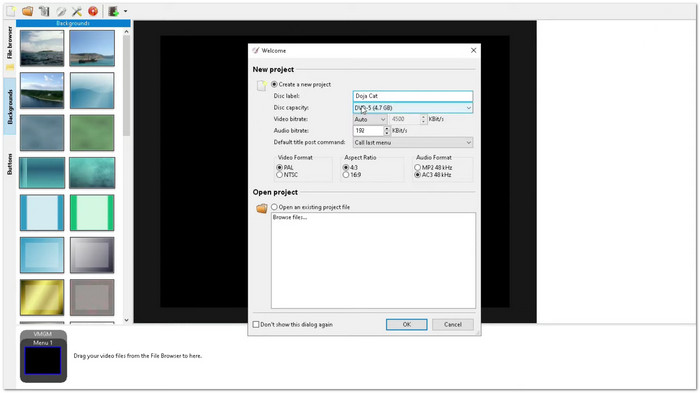Pick the cloudy coast background thumbnail
Viewport: 700px width, 393px height.
[x=42, y=48]
